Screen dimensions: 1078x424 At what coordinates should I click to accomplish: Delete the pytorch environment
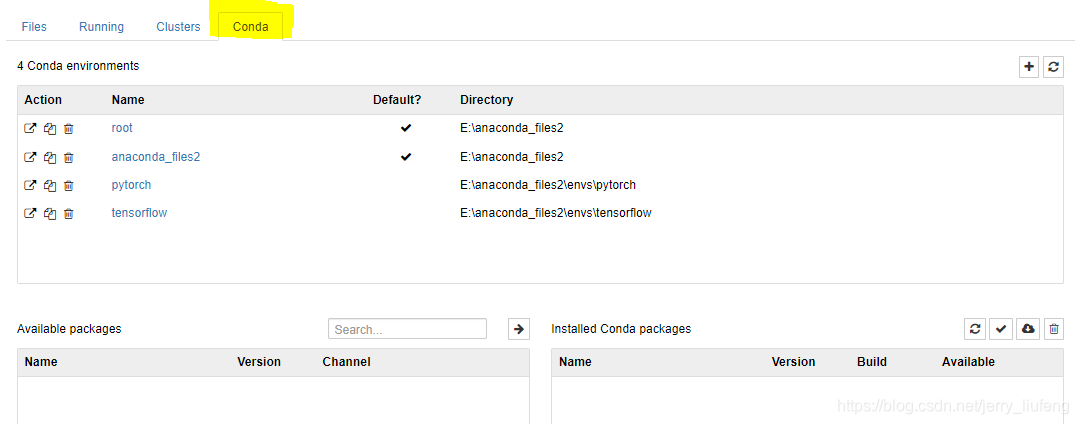(69, 186)
